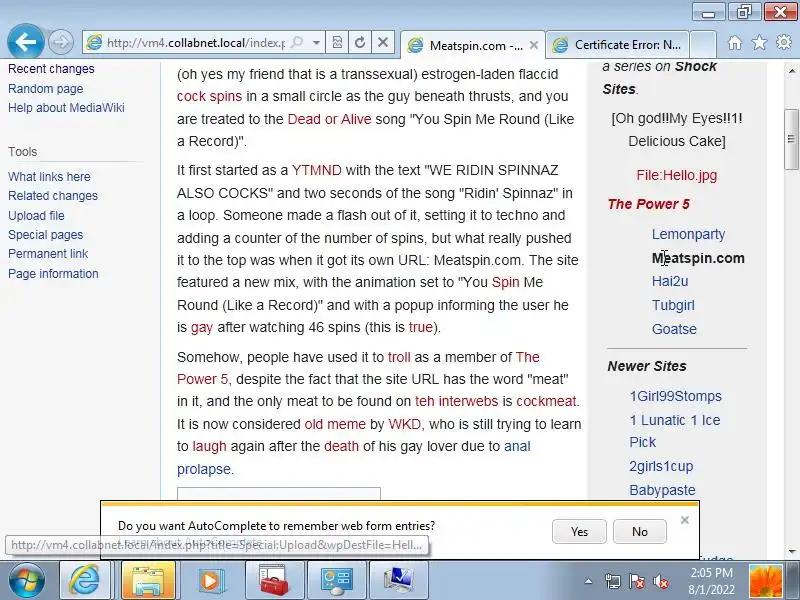Click the search magnifier in address bar
Viewport: 800px width, 600px height.
tap(296, 42)
